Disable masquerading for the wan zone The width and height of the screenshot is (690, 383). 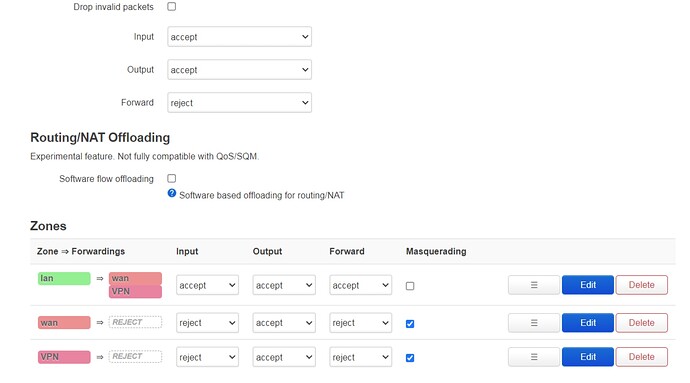410,324
